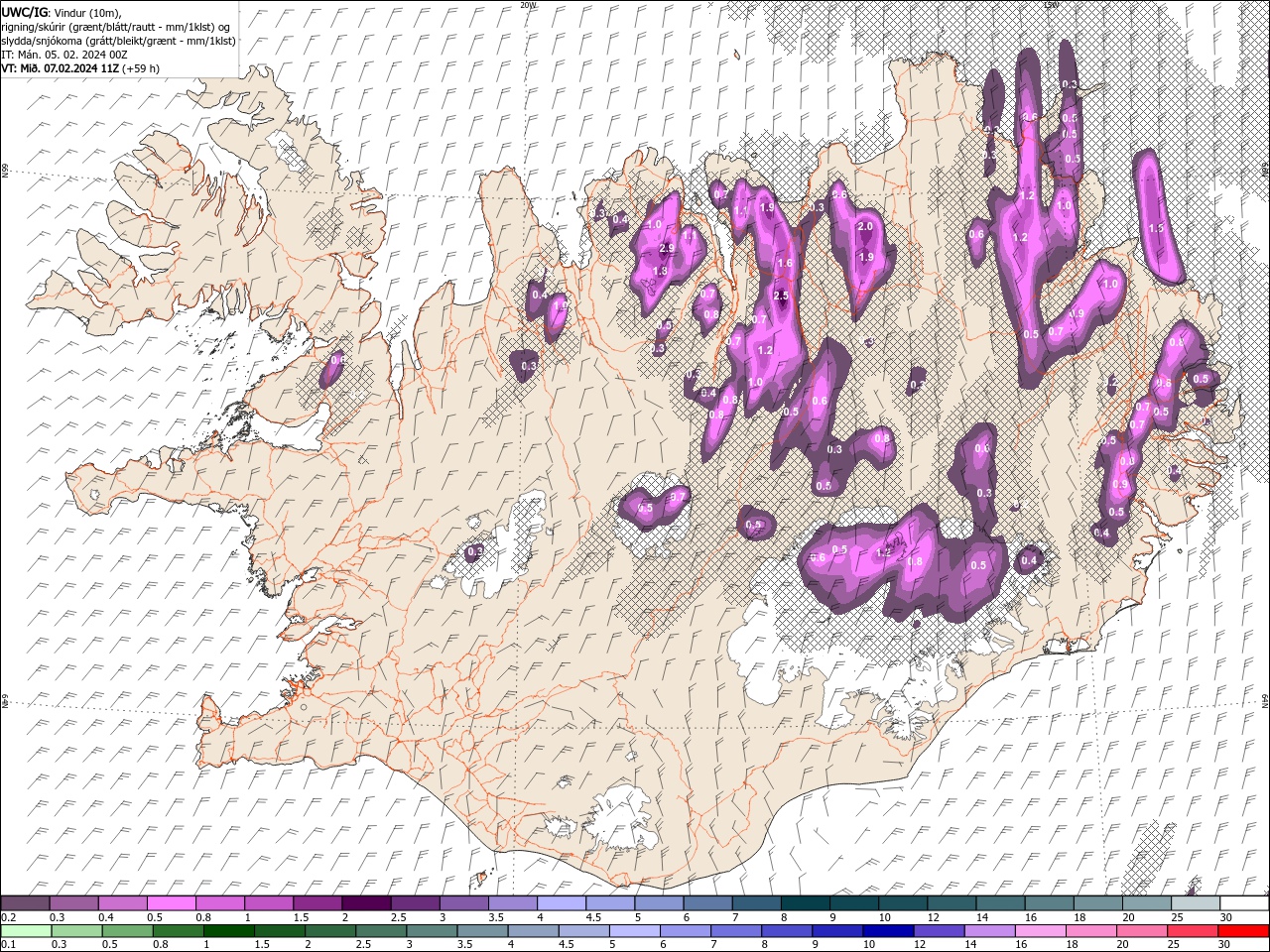Image resolution: width=1270 pixels, height=952 pixels.
Task: Click the 2.9 snowfall value on the map
Action: pos(667,248)
